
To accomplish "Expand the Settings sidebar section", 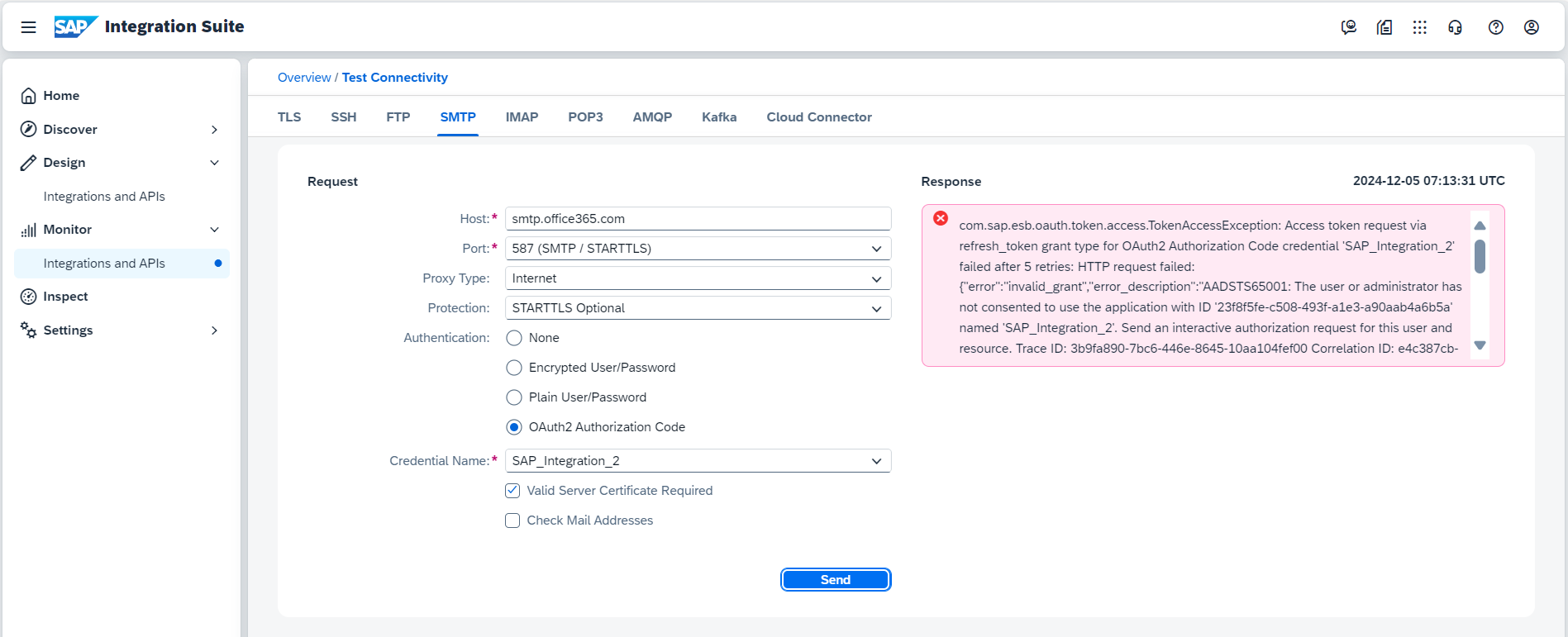I will 215,330.
